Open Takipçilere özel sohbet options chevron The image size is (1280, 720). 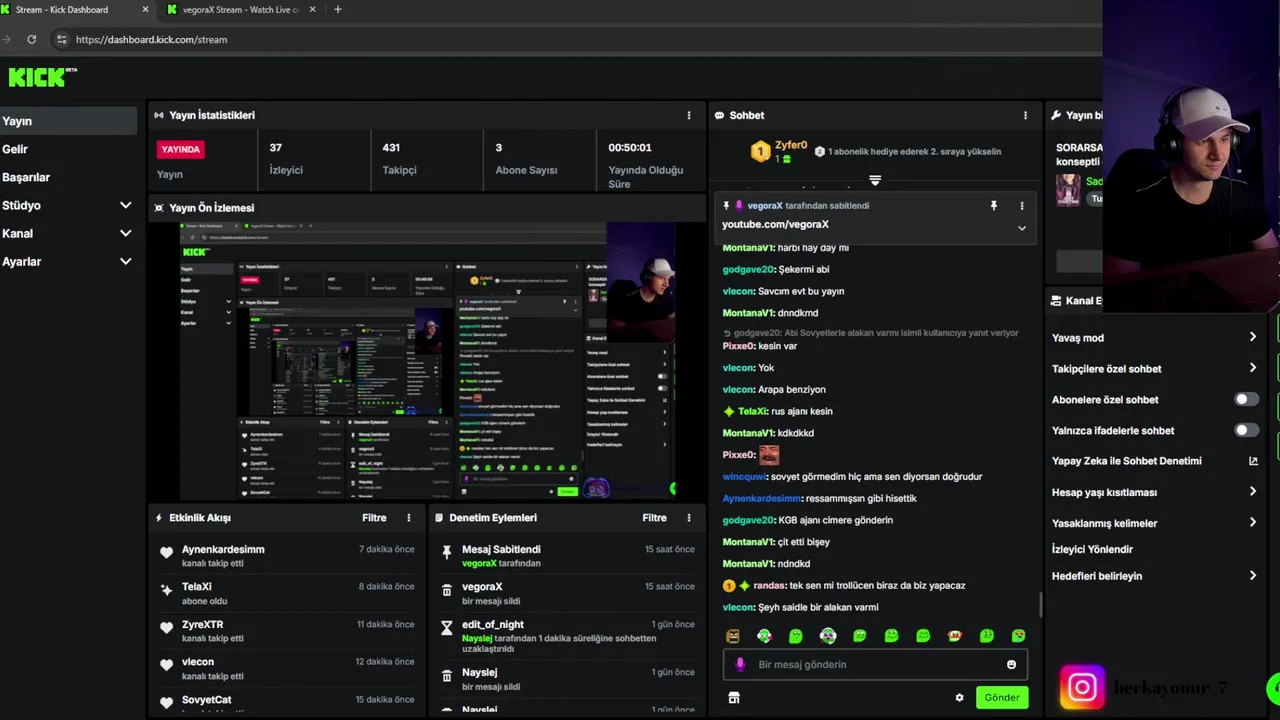(x=1252, y=368)
